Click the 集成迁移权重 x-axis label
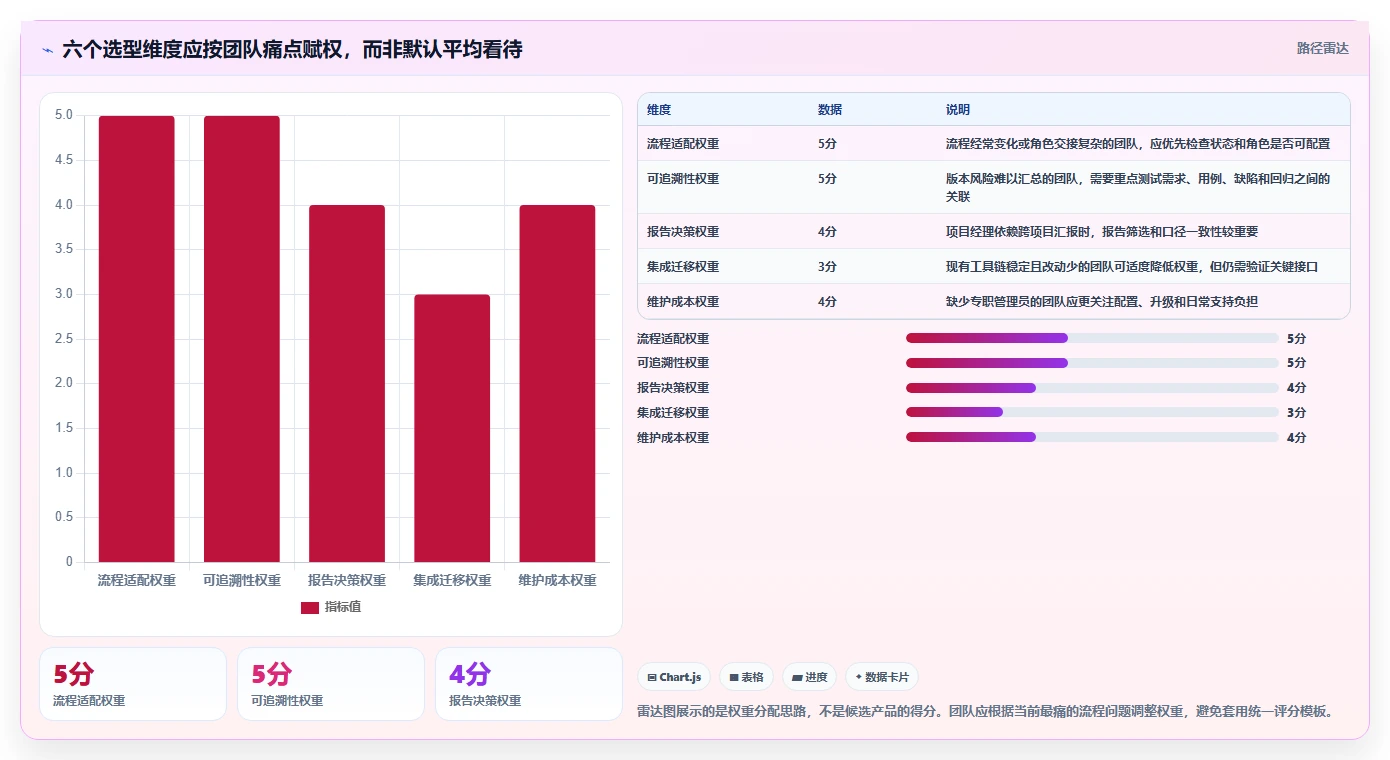This screenshot has height=760, width=1390. pos(452,580)
